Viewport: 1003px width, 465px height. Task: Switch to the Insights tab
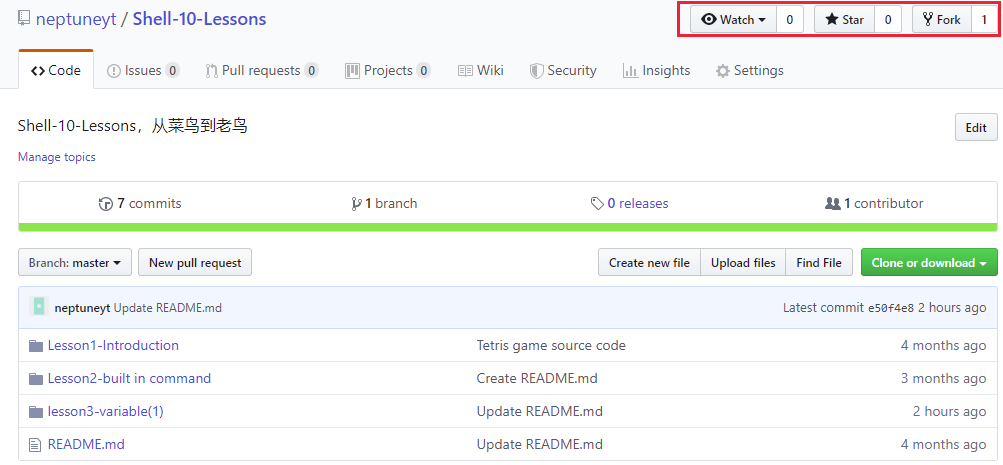[656, 70]
